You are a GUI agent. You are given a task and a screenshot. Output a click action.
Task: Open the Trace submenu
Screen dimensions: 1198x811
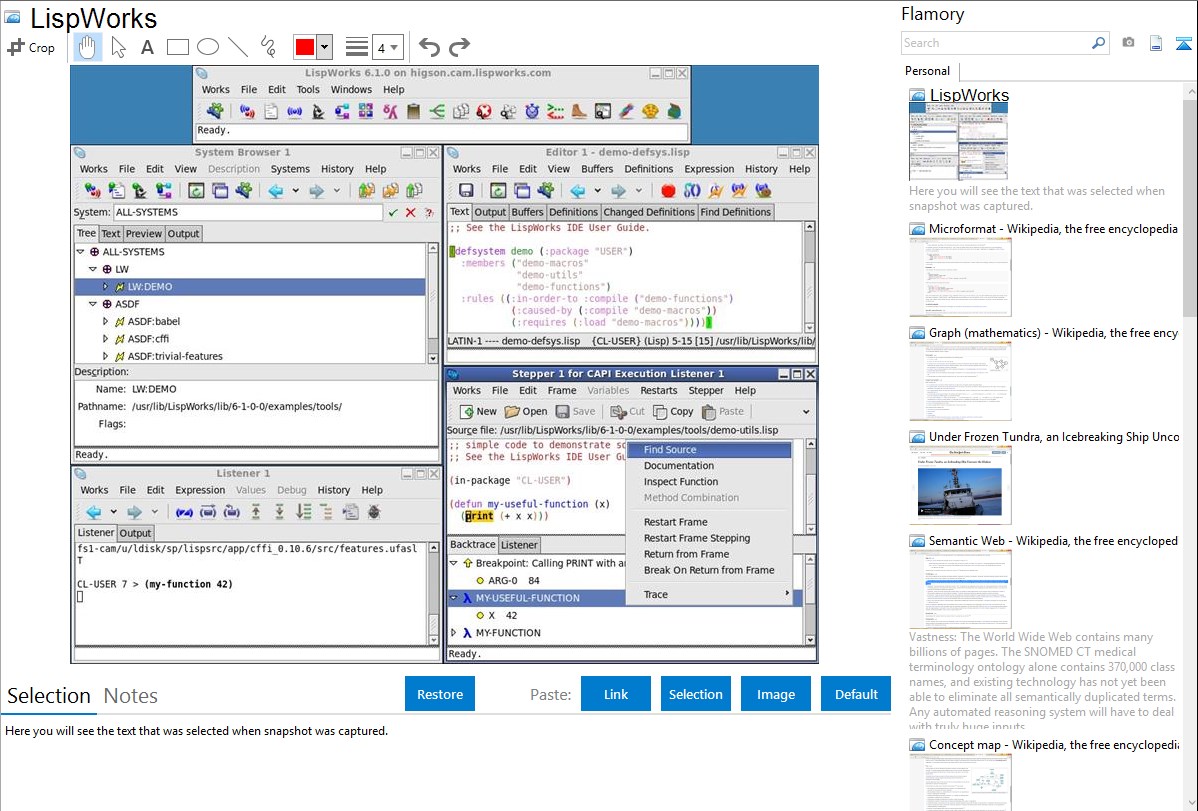tap(709, 594)
